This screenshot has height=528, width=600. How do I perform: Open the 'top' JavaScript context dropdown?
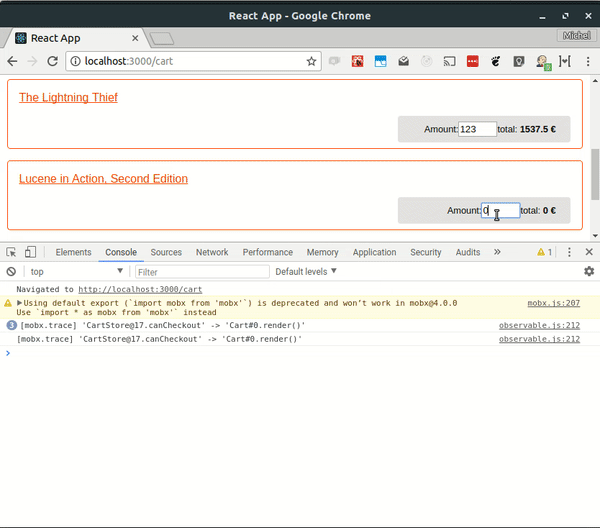(x=76, y=272)
